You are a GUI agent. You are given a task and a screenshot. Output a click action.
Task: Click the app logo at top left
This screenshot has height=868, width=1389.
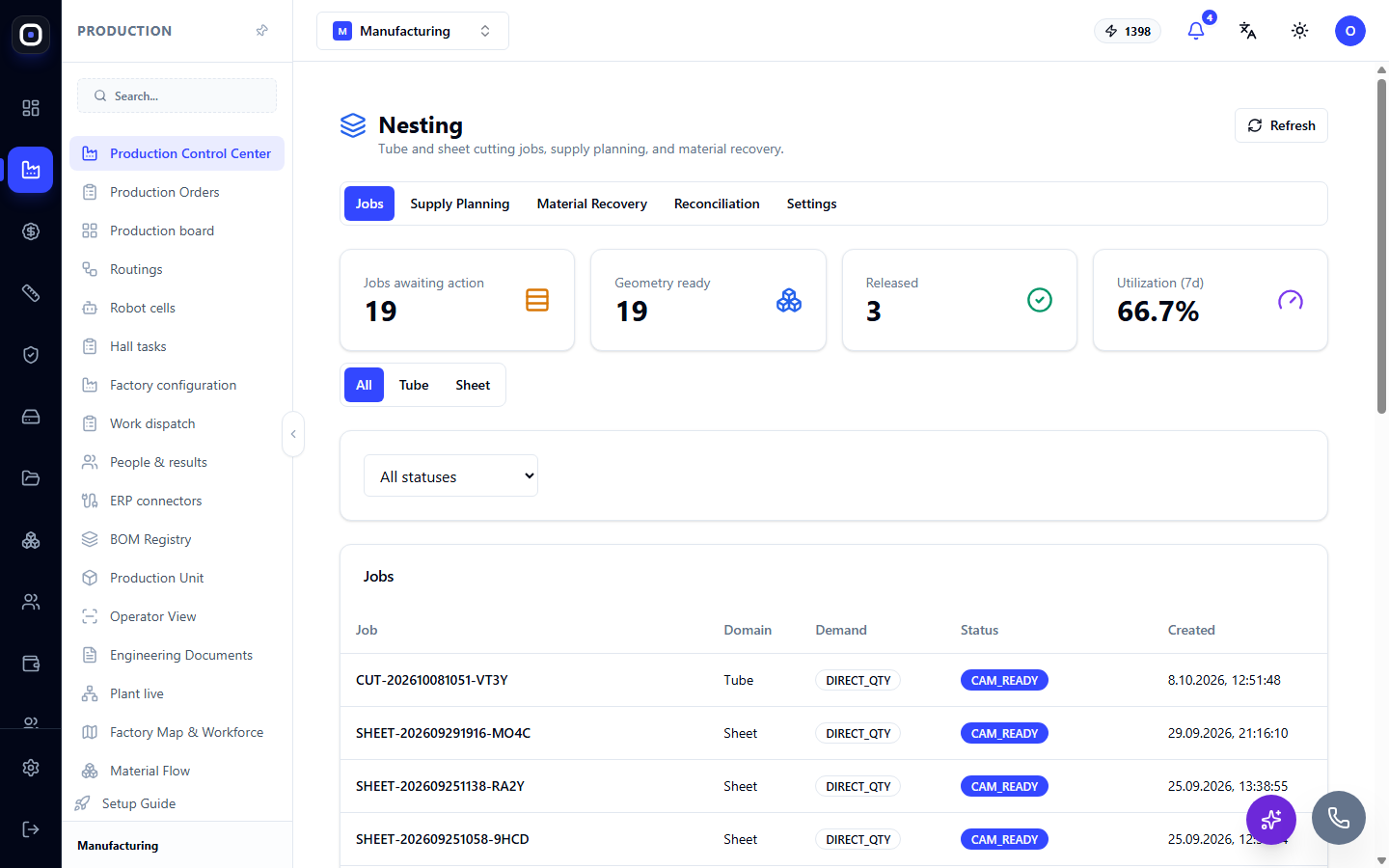tap(31, 35)
